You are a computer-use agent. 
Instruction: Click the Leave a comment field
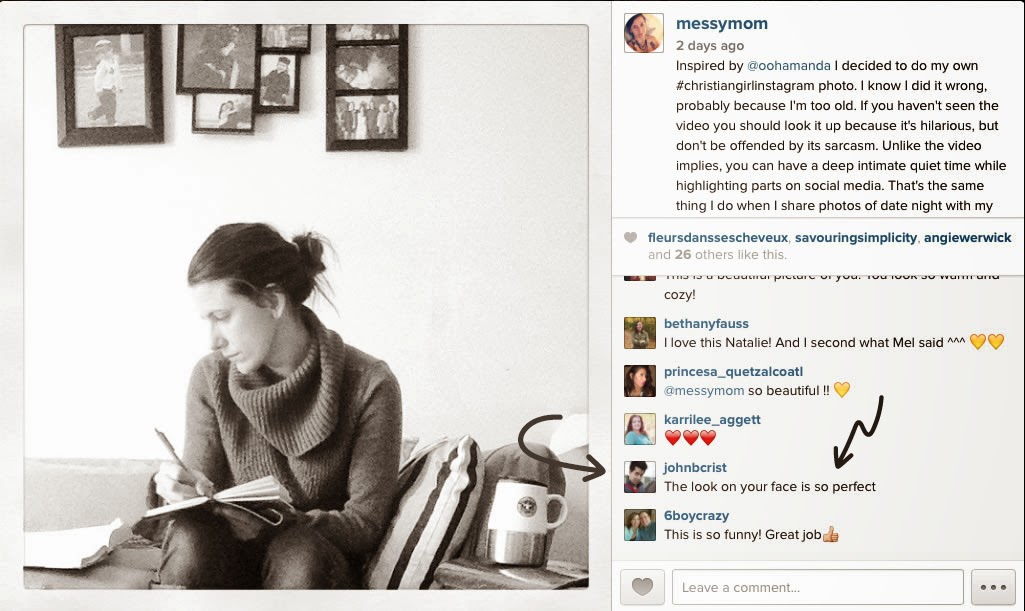coord(818,587)
